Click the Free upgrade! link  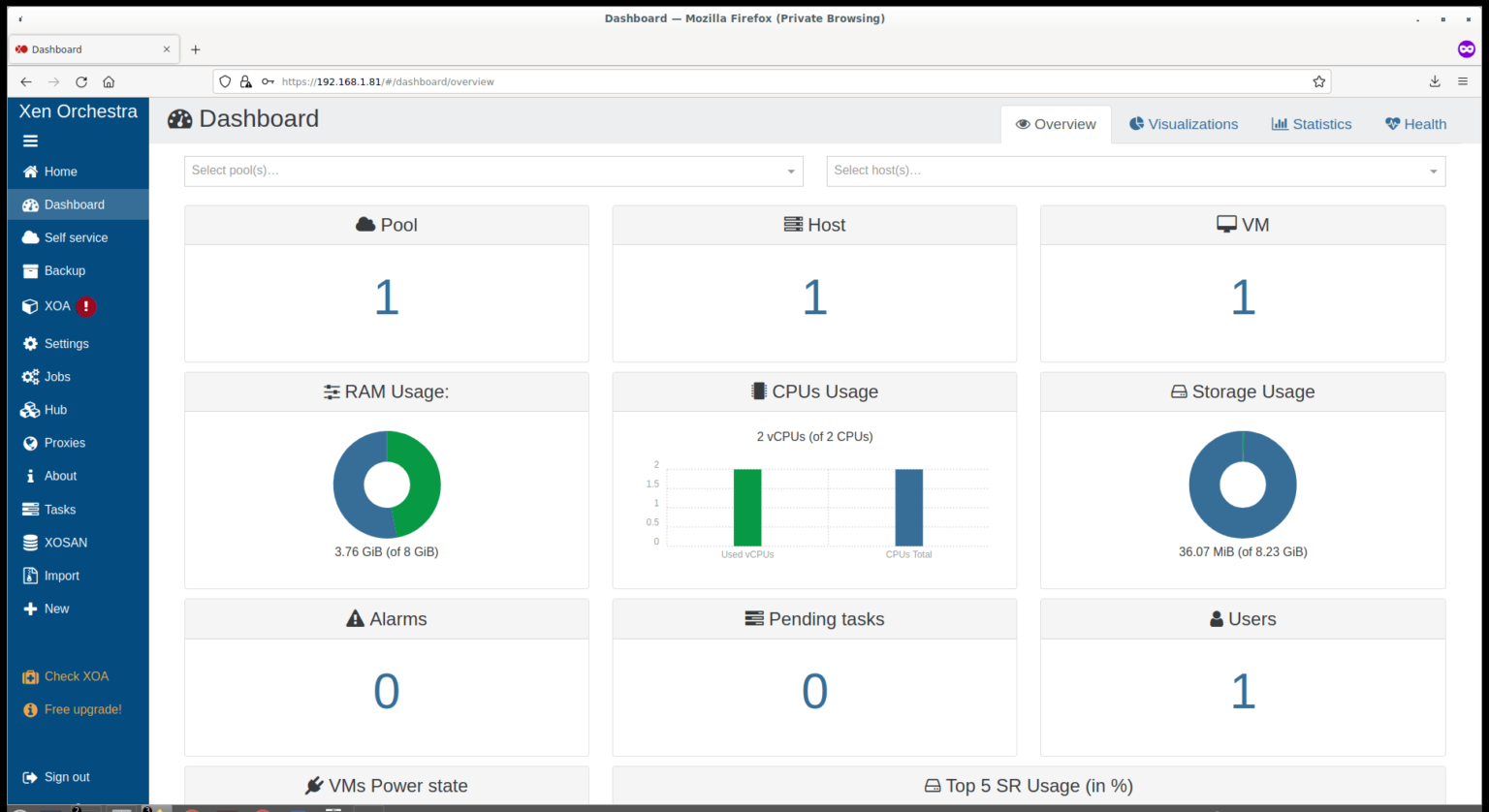point(82,709)
